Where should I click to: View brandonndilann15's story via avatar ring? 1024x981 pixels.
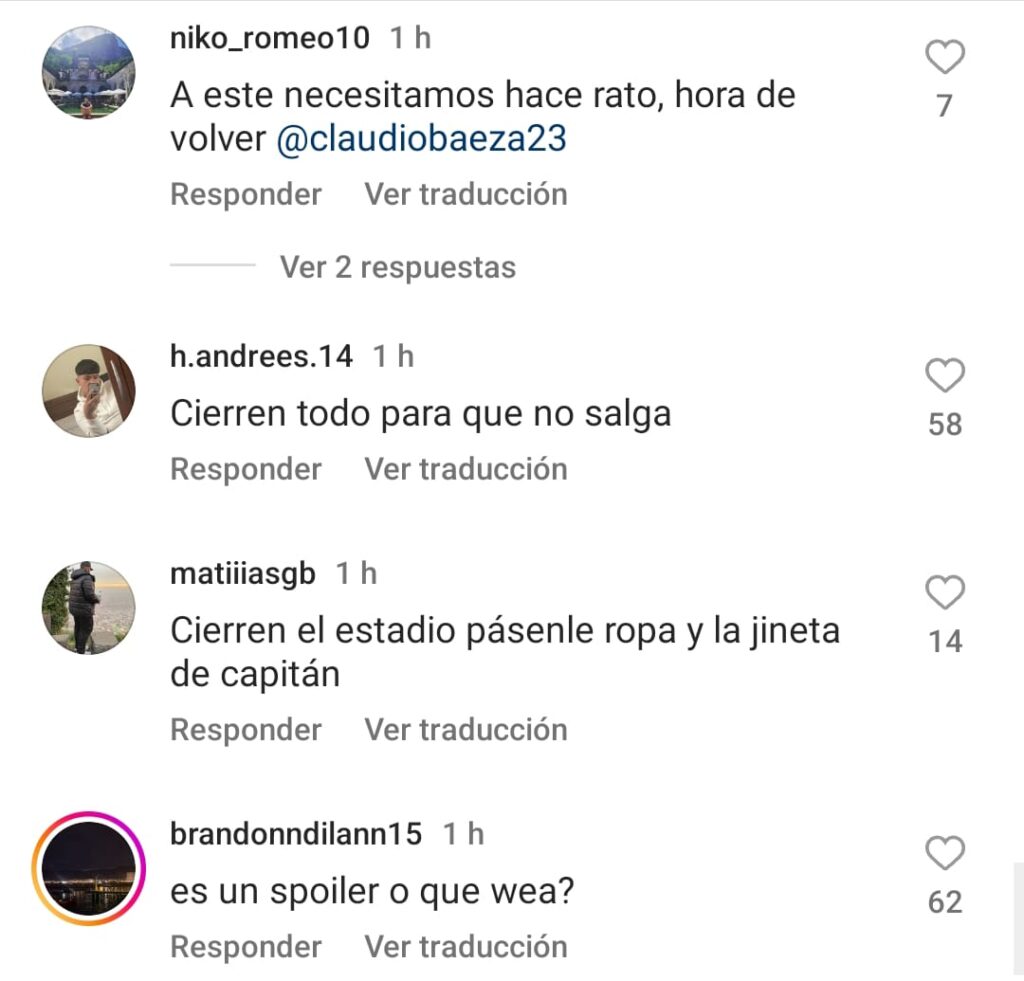[x=89, y=869]
